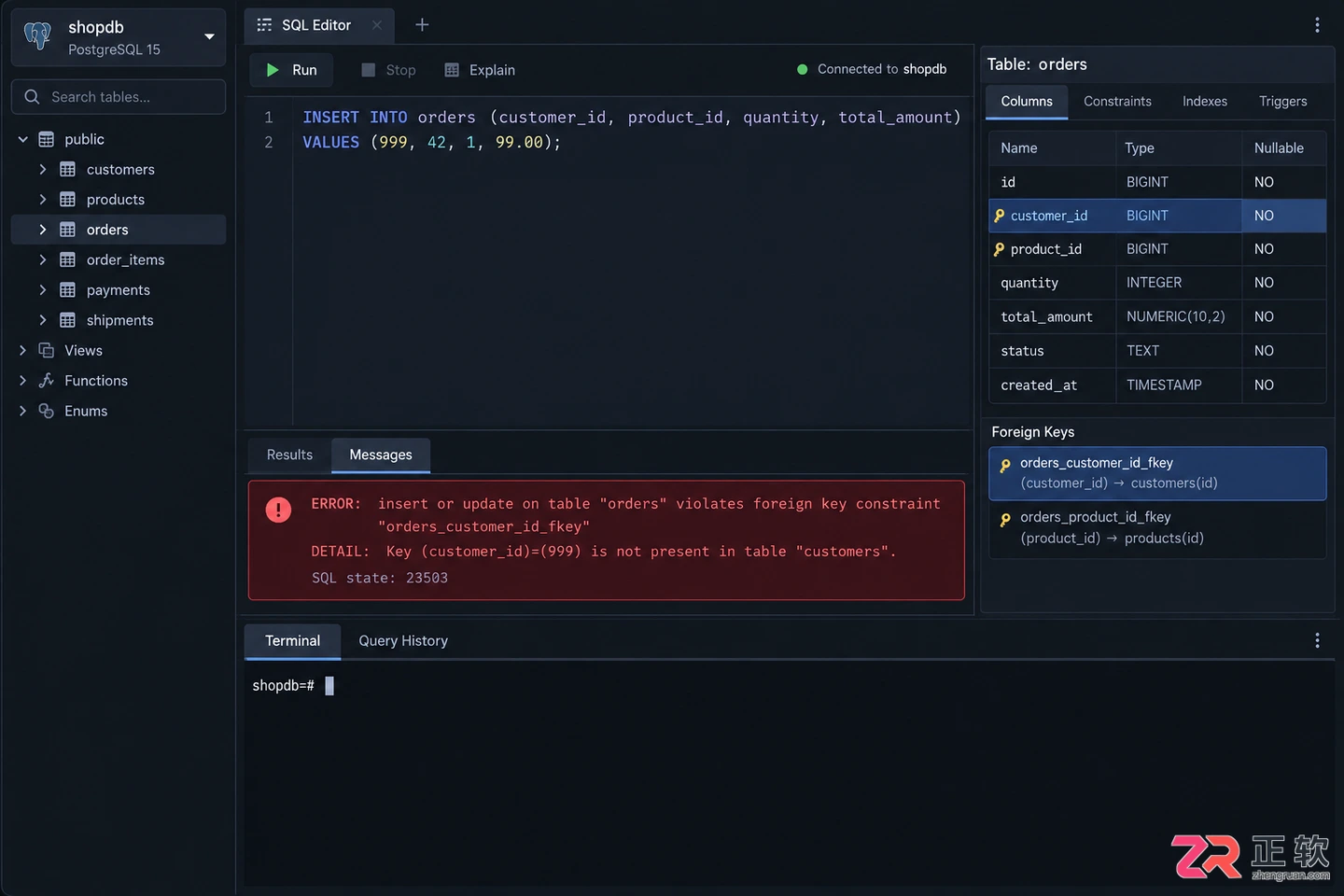
Task: Click the shipments table grid icon
Action: (x=67, y=320)
